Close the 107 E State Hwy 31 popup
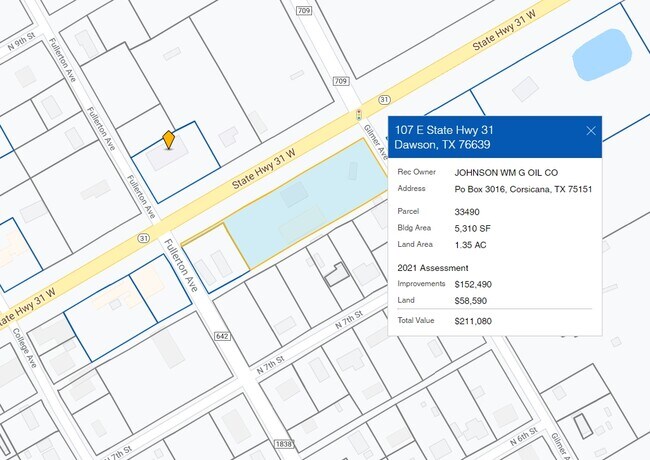The image size is (650, 460). 591,130
